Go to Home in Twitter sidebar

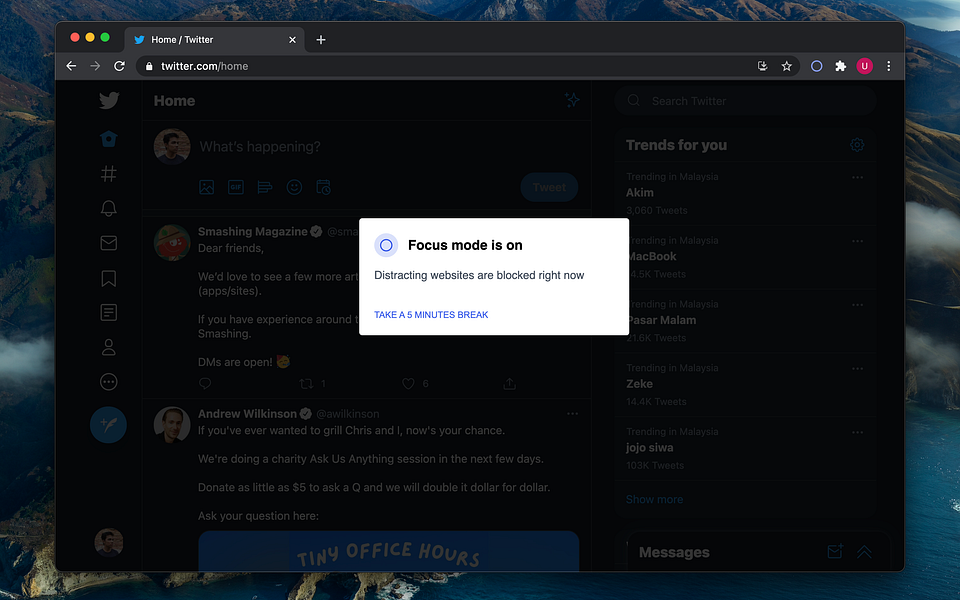(109, 139)
